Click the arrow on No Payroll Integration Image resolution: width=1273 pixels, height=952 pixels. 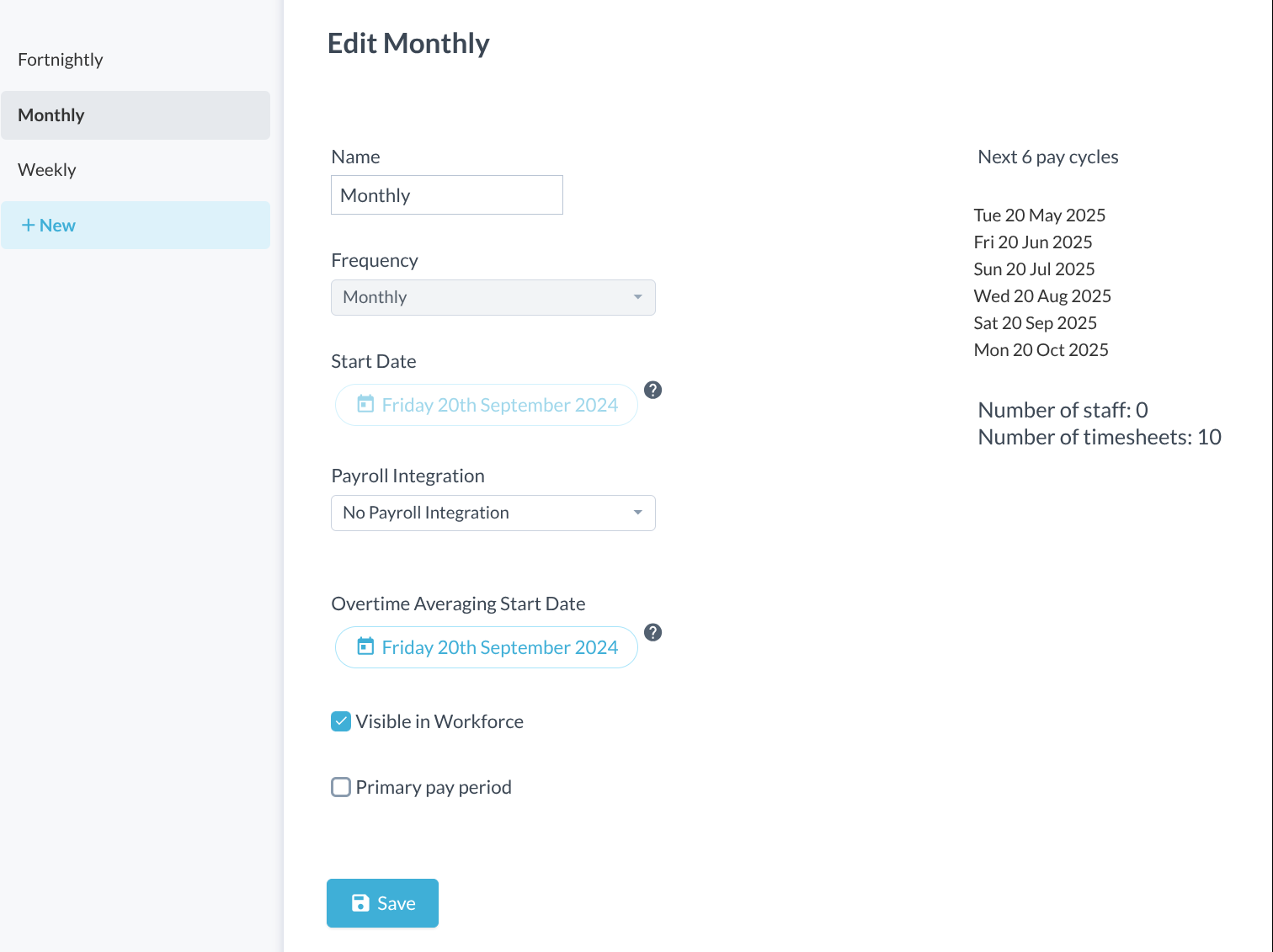[637, 513]
